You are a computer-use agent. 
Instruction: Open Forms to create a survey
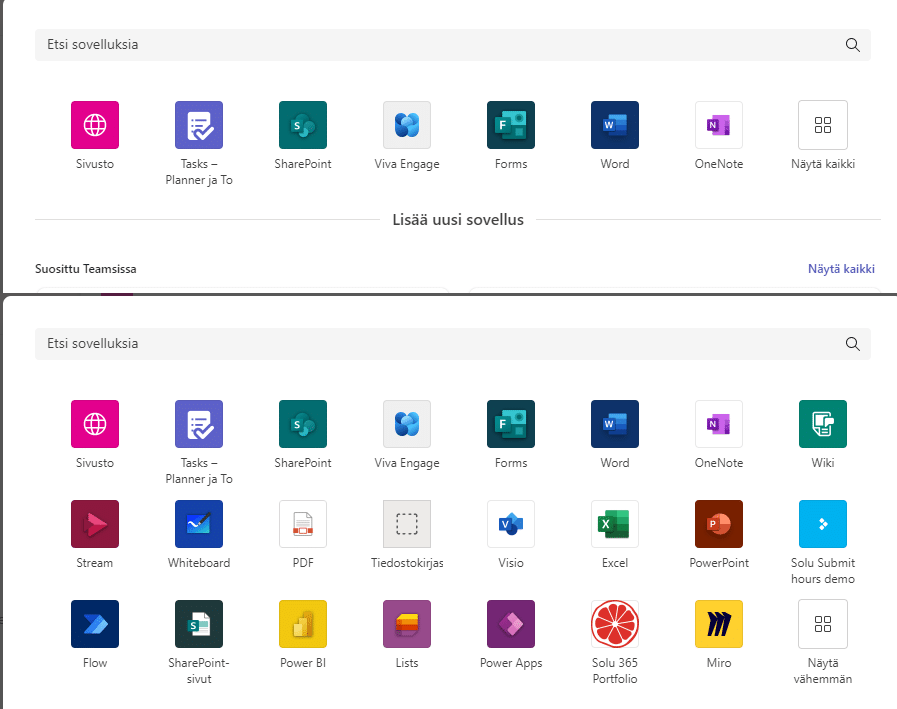click(511, 424)
